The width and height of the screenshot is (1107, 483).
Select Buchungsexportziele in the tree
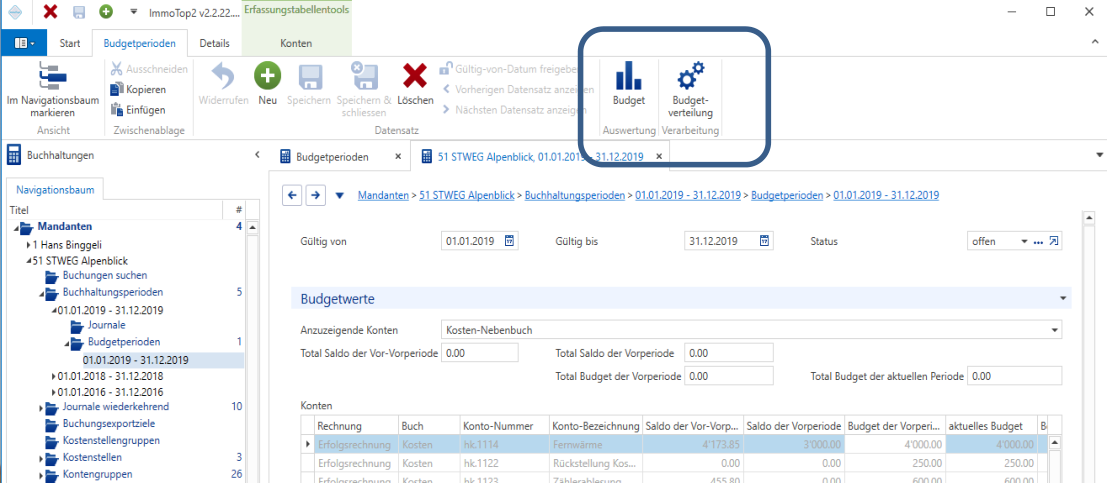[x=109, y=424]
